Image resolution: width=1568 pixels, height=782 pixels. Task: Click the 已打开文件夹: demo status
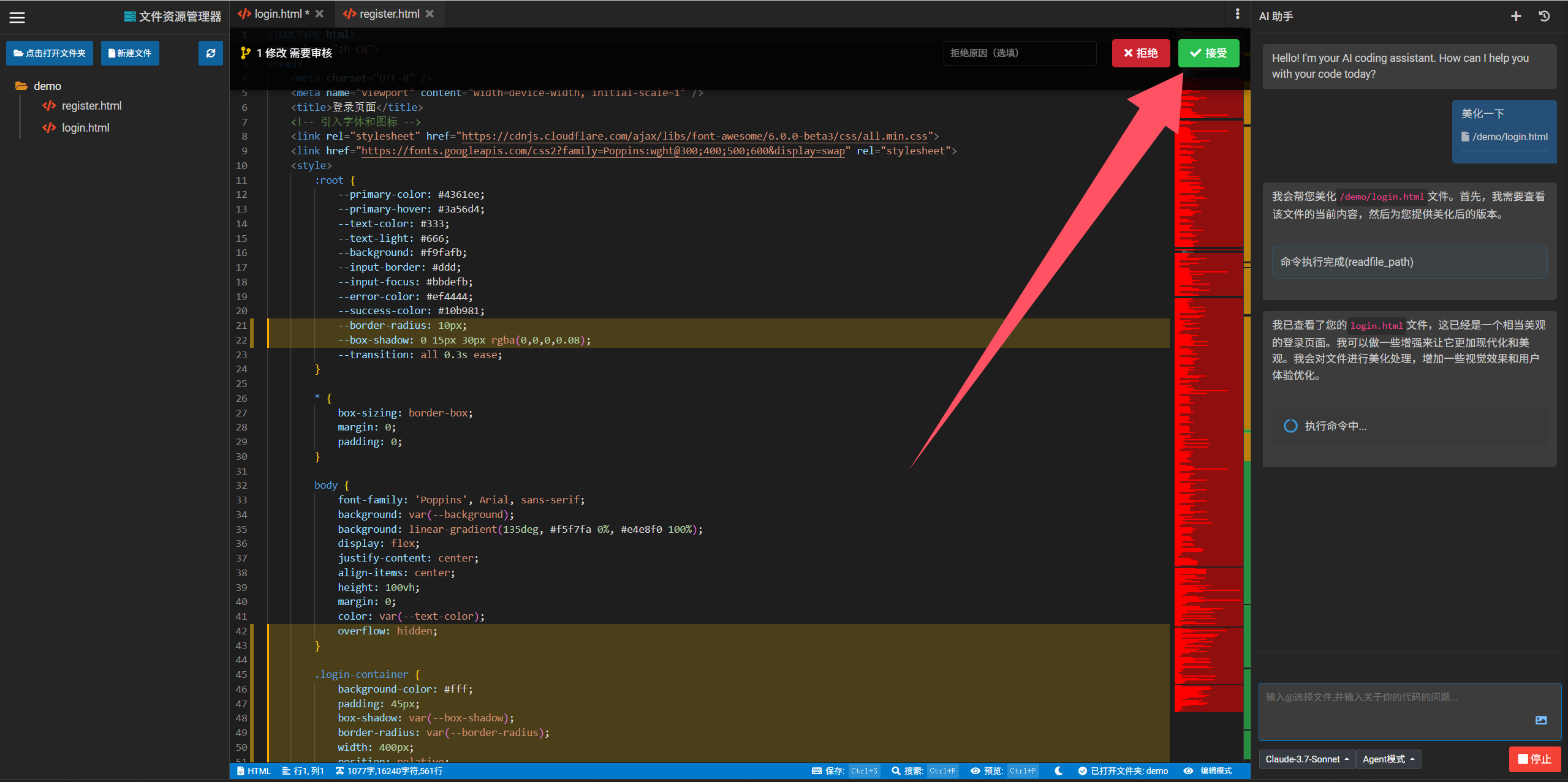click(1123, 771)
